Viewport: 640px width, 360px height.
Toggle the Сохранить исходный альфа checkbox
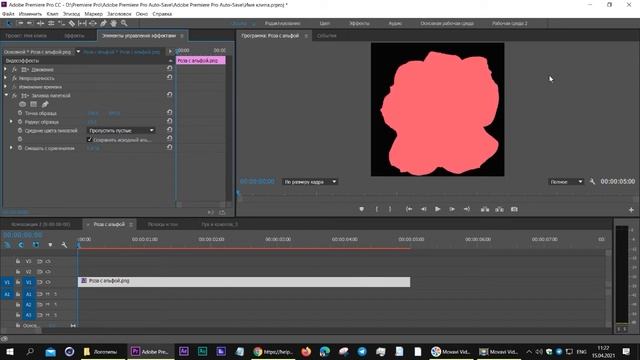90,139
